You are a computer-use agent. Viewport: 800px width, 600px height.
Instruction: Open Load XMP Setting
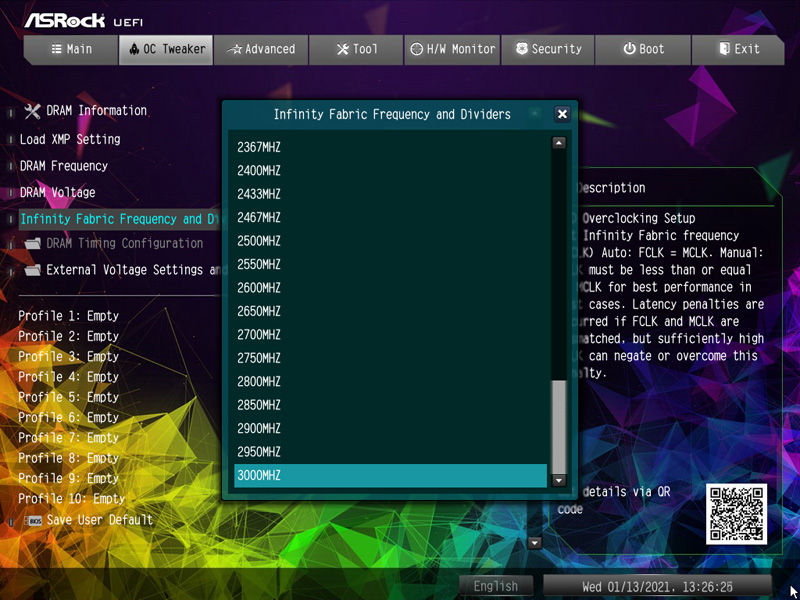click(70, 139)
